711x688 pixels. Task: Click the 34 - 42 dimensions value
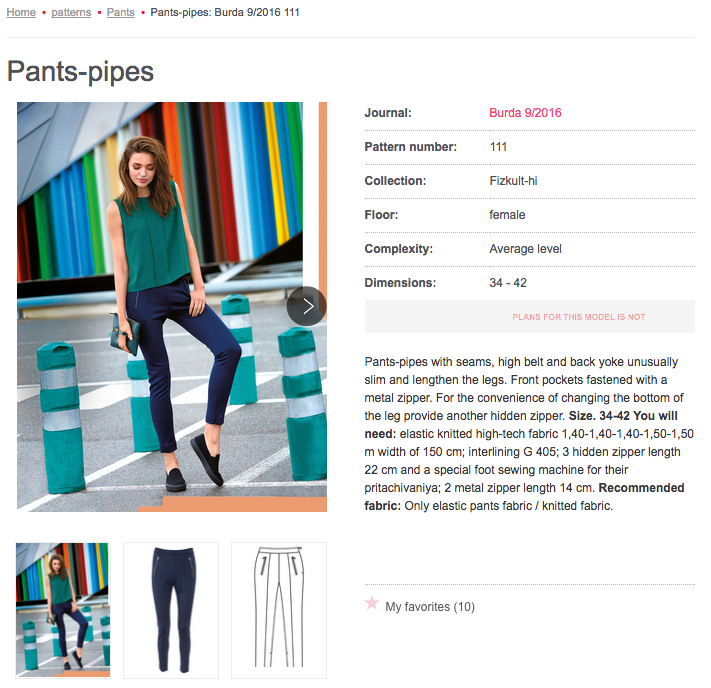click(508, 283)
